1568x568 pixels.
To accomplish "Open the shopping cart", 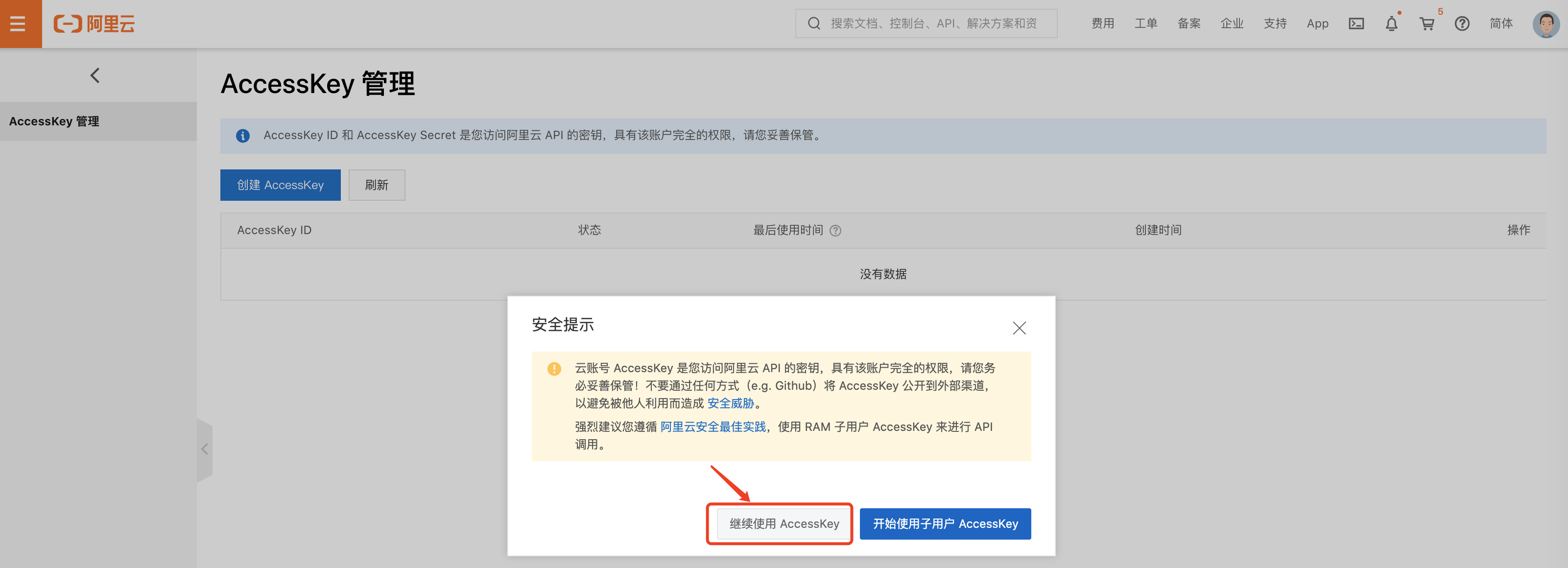I will 1426,24.
